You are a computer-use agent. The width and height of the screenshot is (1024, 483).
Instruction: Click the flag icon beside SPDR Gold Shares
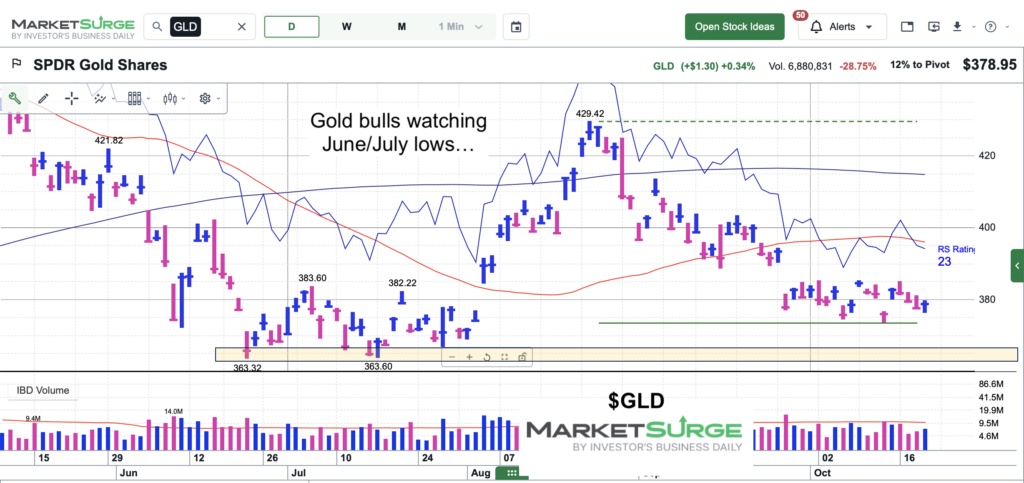16,65
